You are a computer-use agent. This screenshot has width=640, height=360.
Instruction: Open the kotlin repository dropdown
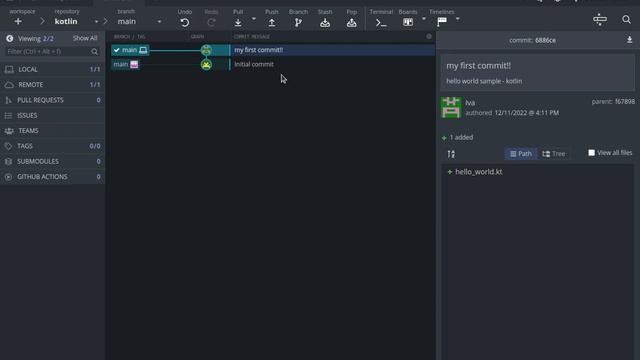point(96,22)
